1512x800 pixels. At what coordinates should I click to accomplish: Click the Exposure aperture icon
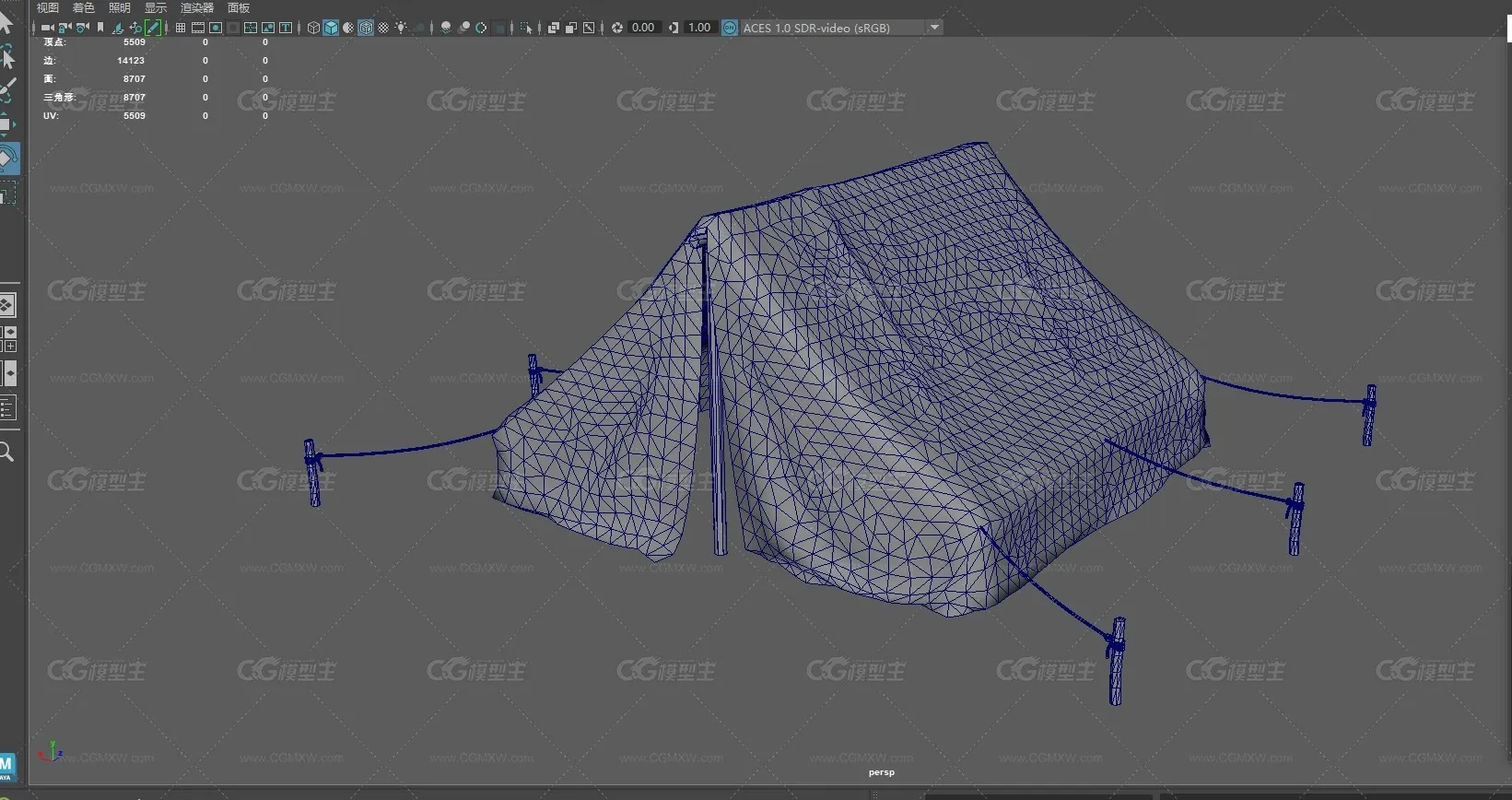617,28
